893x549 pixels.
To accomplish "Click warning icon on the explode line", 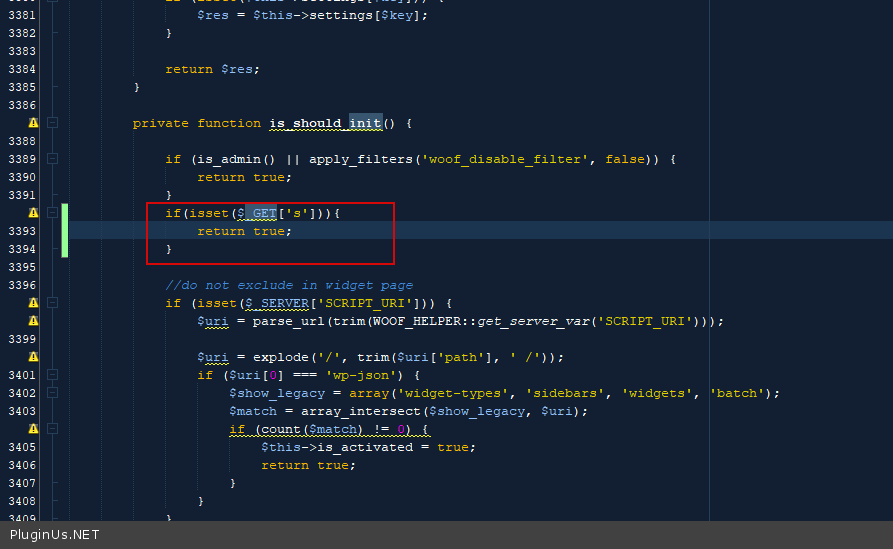I will [x=33, y=357].
